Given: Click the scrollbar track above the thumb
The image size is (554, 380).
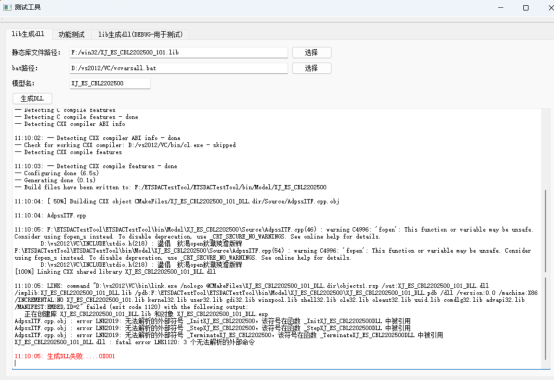Looking at the screenshot, I should coord(546,148).
